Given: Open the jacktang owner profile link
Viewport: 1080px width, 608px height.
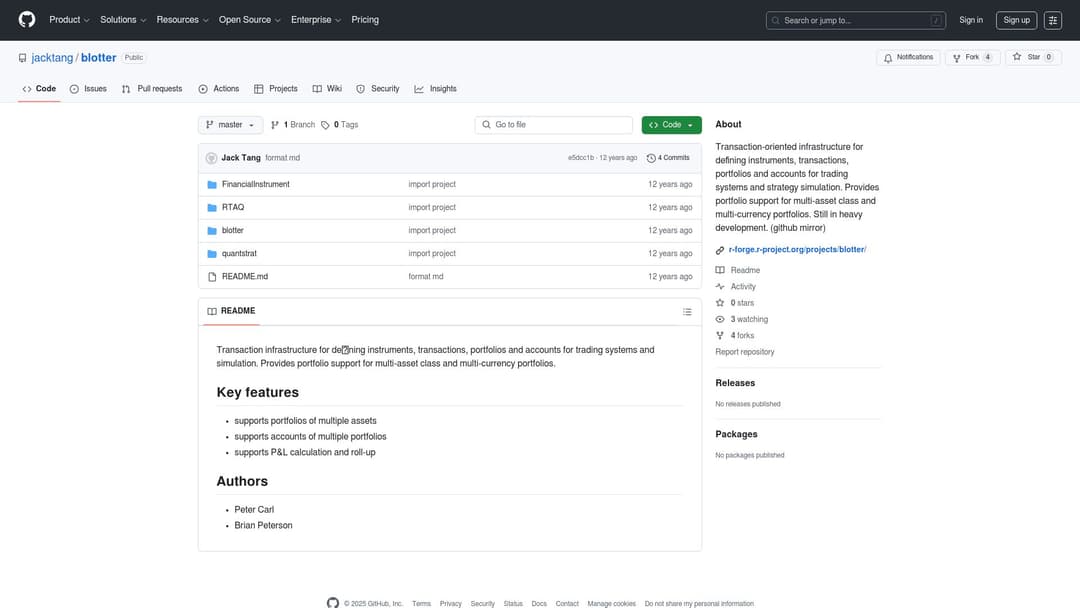Looking at the screenshot, I should pos(52,58).
